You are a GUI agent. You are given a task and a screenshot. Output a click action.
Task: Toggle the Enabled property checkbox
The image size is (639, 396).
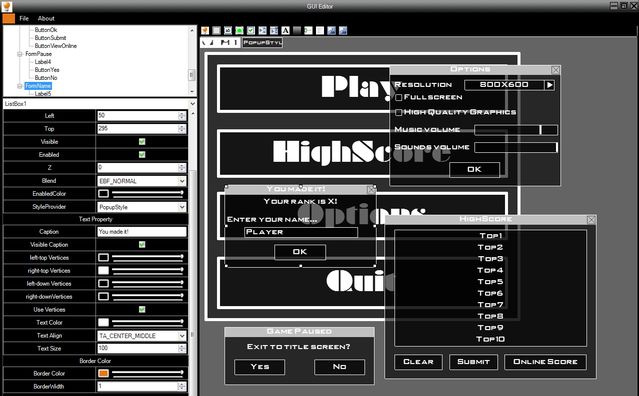pyautogui.click(x=142, y=155)
